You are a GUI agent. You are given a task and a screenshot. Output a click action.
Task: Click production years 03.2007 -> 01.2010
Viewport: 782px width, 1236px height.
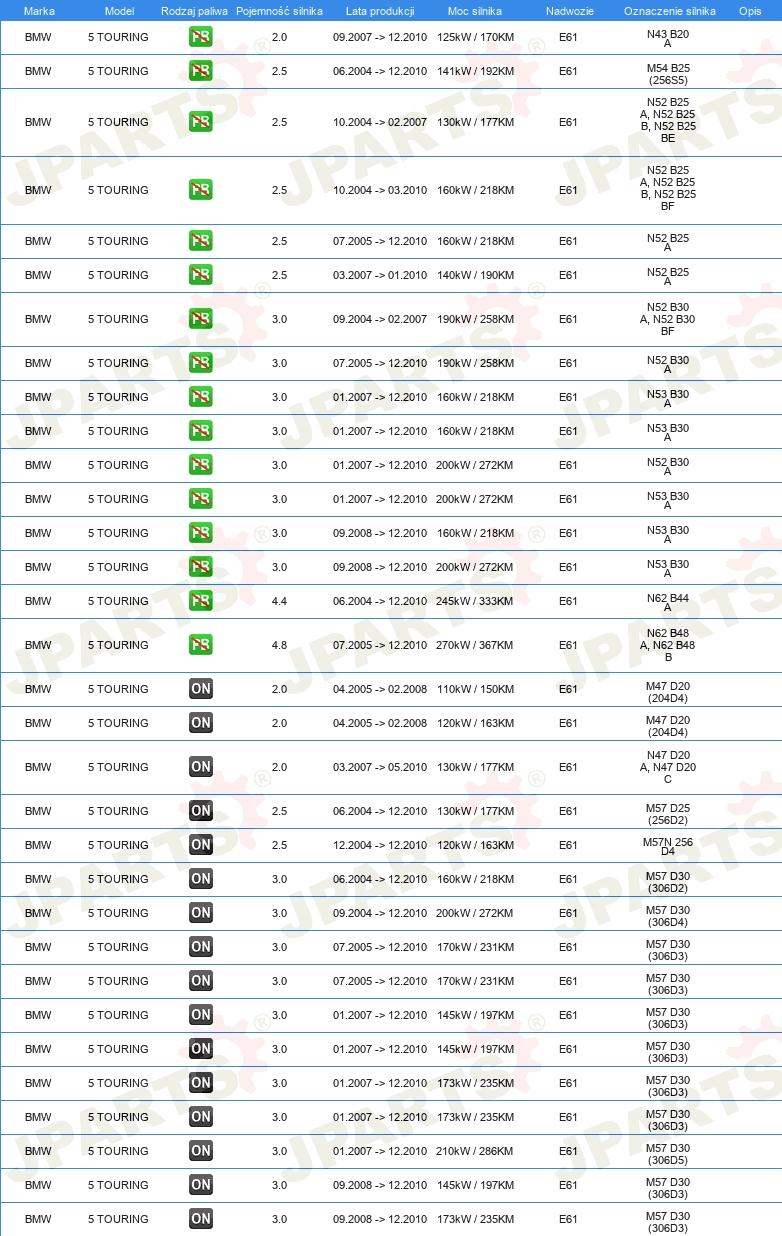pos(380,275)
